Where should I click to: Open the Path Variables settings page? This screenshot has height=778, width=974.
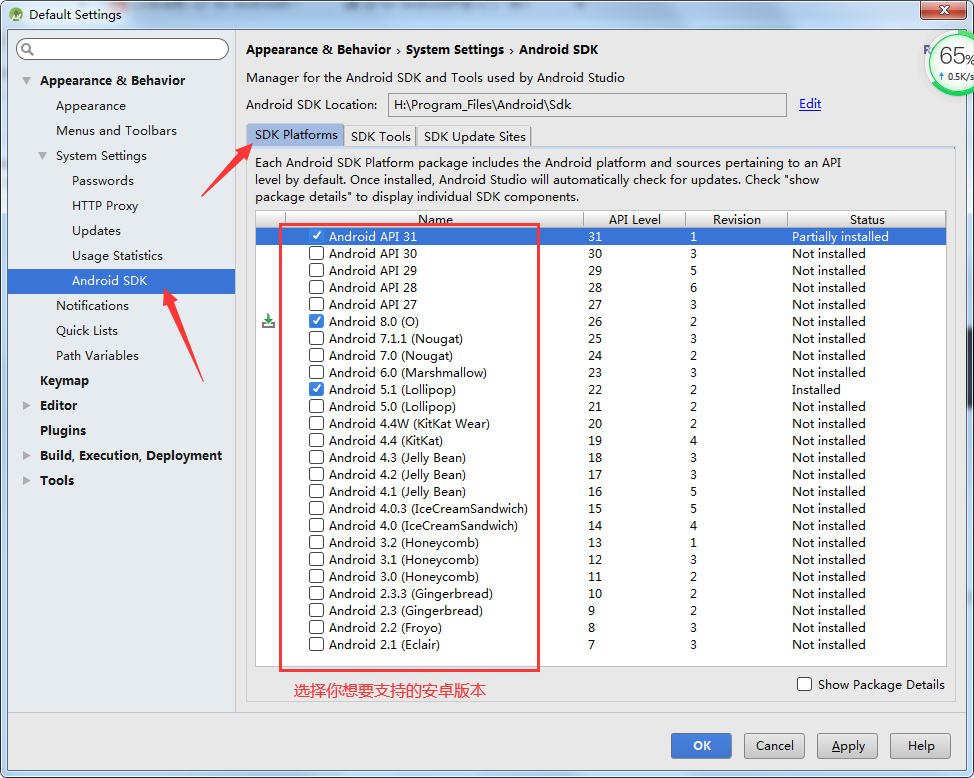(x=97, y=355)
